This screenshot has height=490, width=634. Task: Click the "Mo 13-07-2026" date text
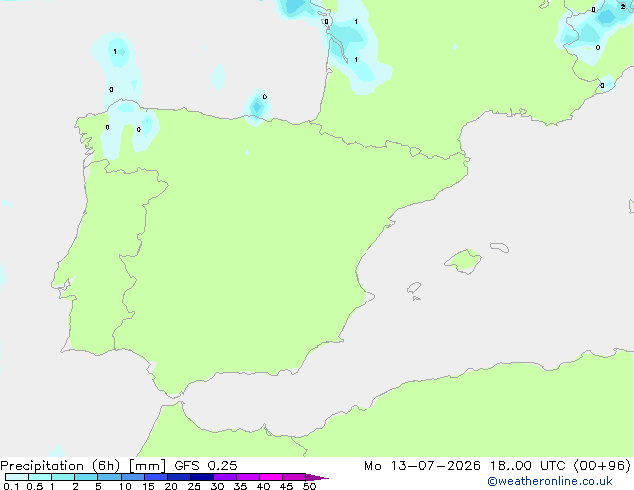coord(422,466)
